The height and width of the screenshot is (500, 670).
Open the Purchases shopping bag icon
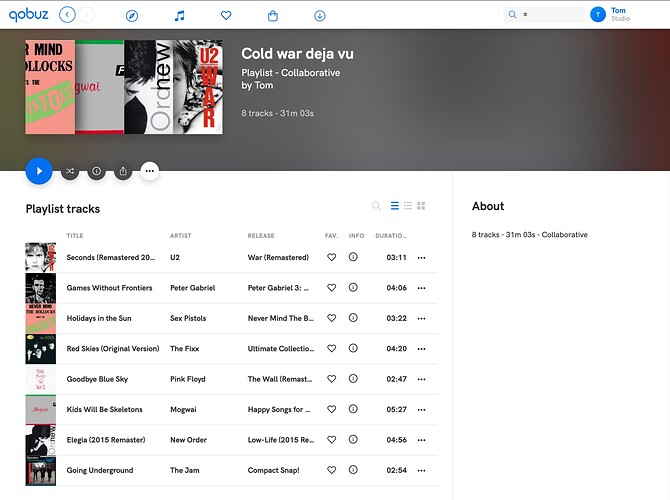tap(273, 16)
